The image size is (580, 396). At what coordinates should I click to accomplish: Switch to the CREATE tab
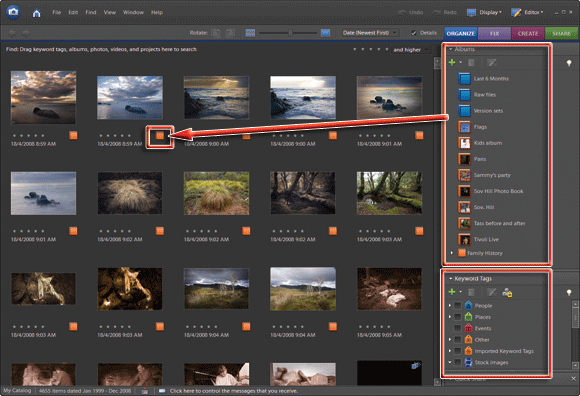[528, 33]
